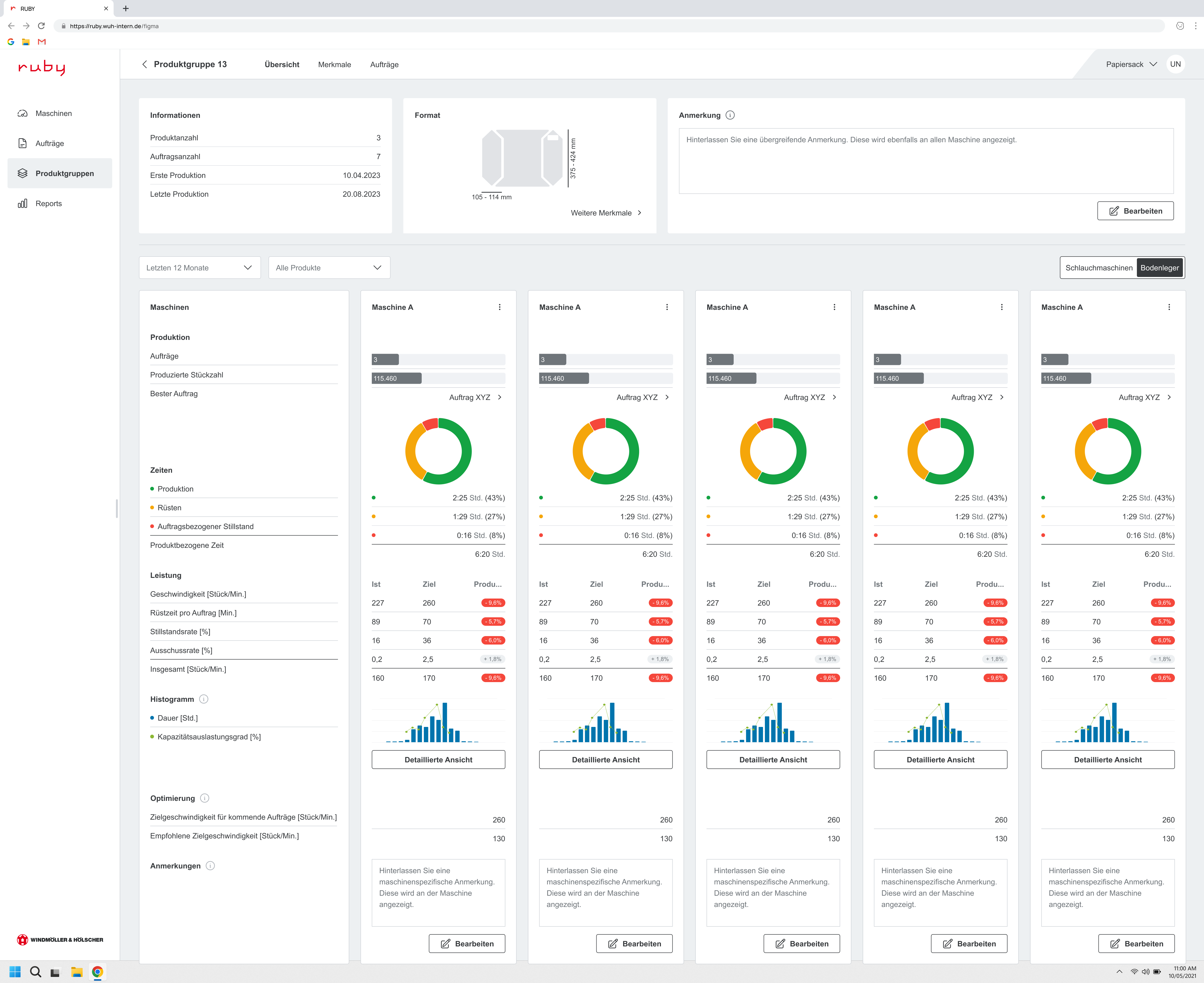
Task: Click the ruby logo
Action: click(41, 67)
